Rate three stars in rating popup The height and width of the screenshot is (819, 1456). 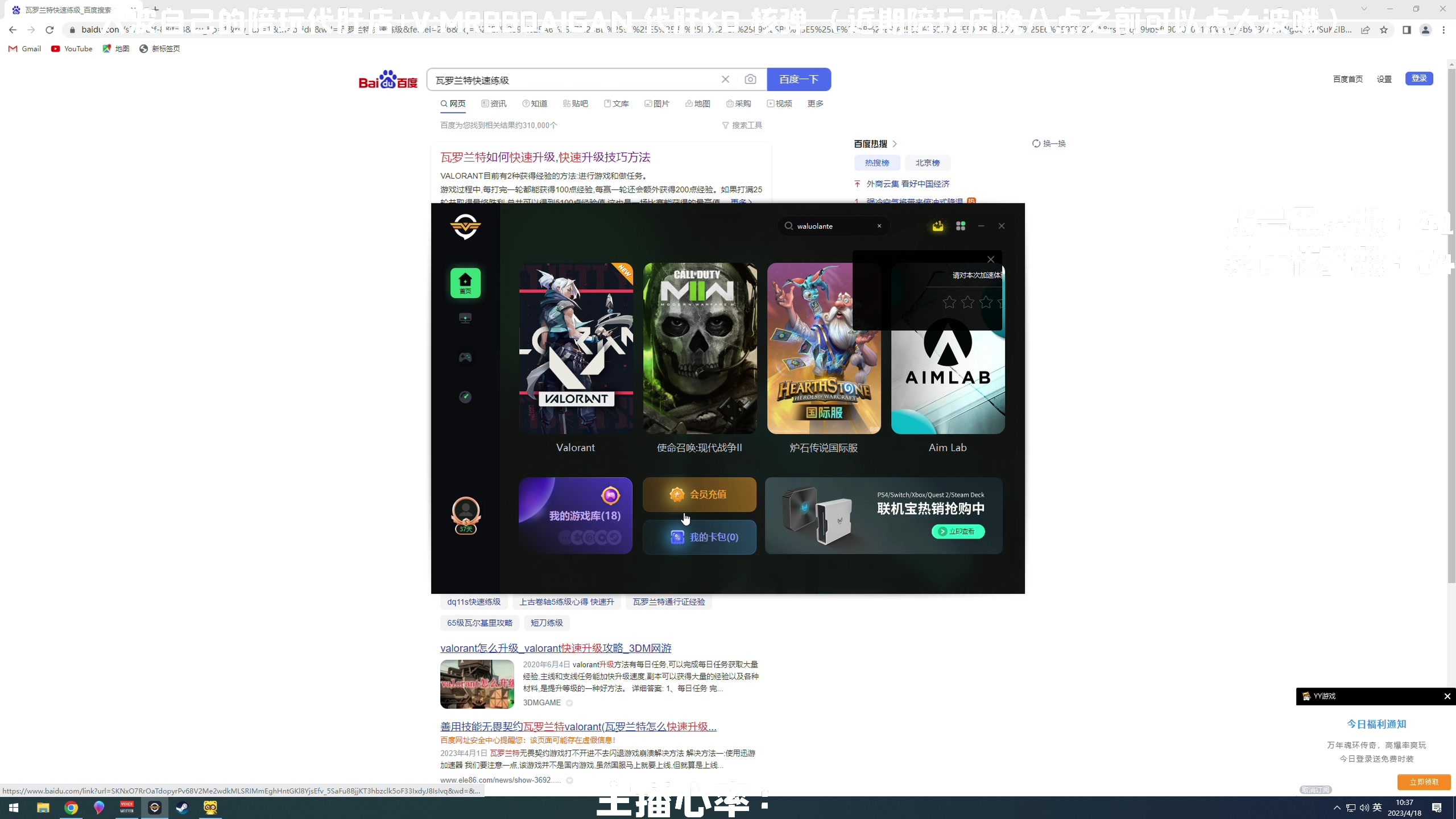[986, 302]
